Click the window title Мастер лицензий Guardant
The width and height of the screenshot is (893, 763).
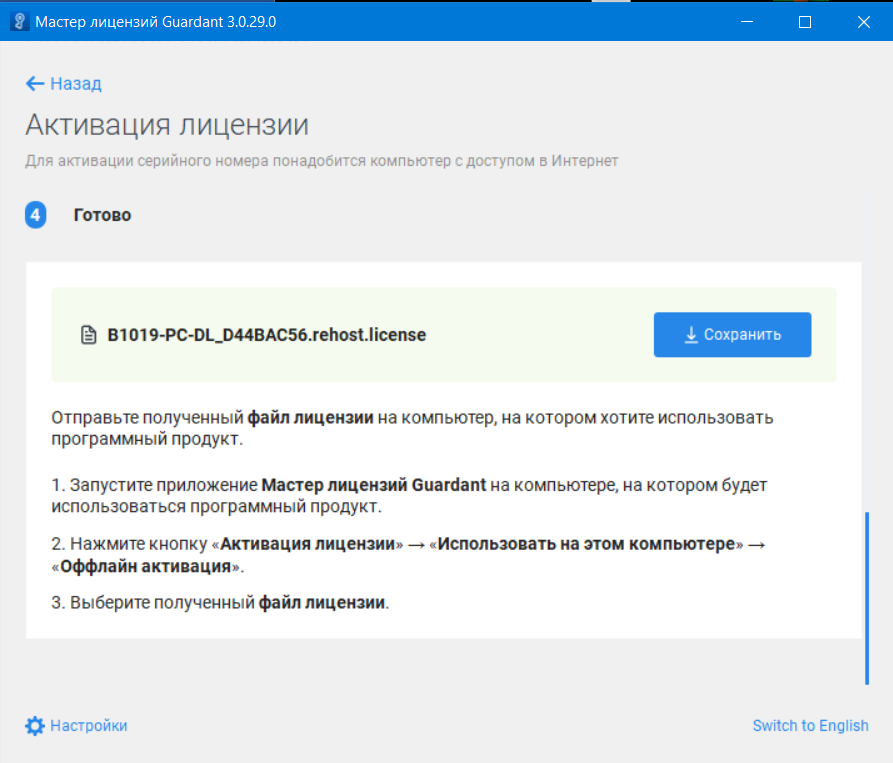[156, 21]
